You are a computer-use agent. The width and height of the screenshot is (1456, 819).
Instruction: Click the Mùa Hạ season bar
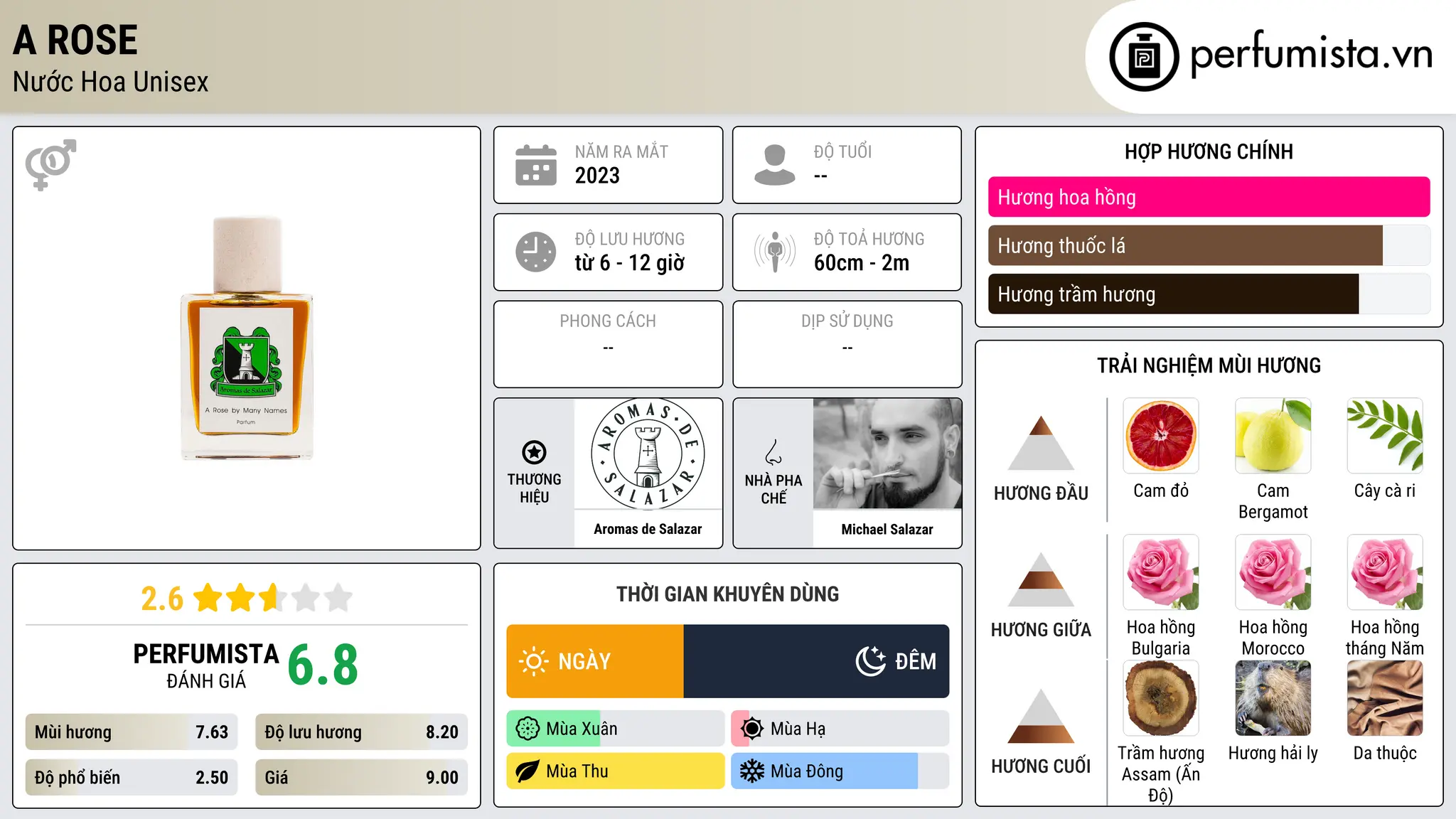point(840,729)
